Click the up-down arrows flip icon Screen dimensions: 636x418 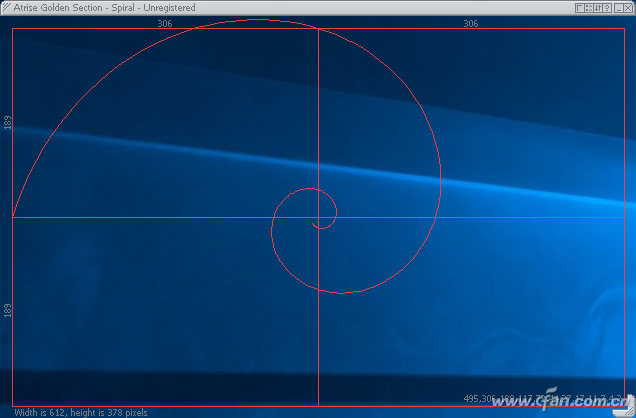point(598,7)
